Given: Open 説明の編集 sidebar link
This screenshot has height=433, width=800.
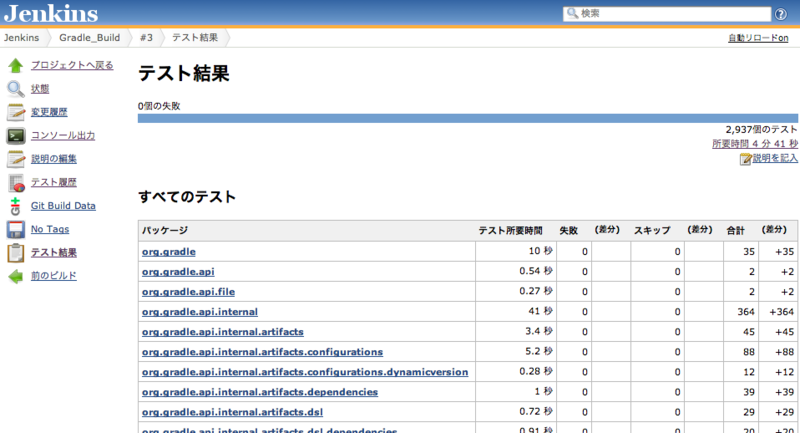Looking at the screenshot, I should 54,159.
